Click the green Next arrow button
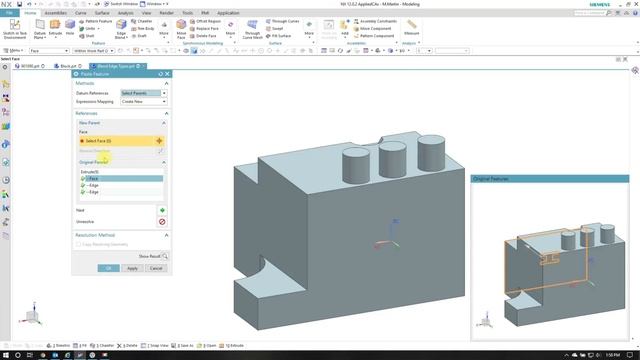 [162, 210]
